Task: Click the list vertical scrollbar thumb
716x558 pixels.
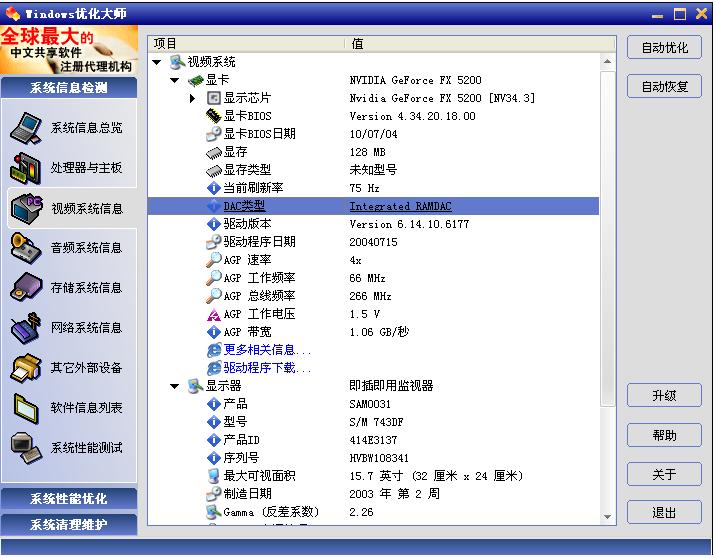Action: pos(607,237)
